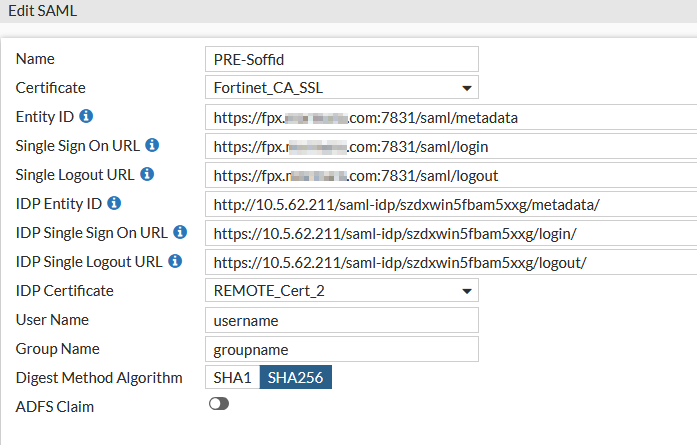
Task: Click the IDP Single Logout URL field
Action: coord(450,262)
